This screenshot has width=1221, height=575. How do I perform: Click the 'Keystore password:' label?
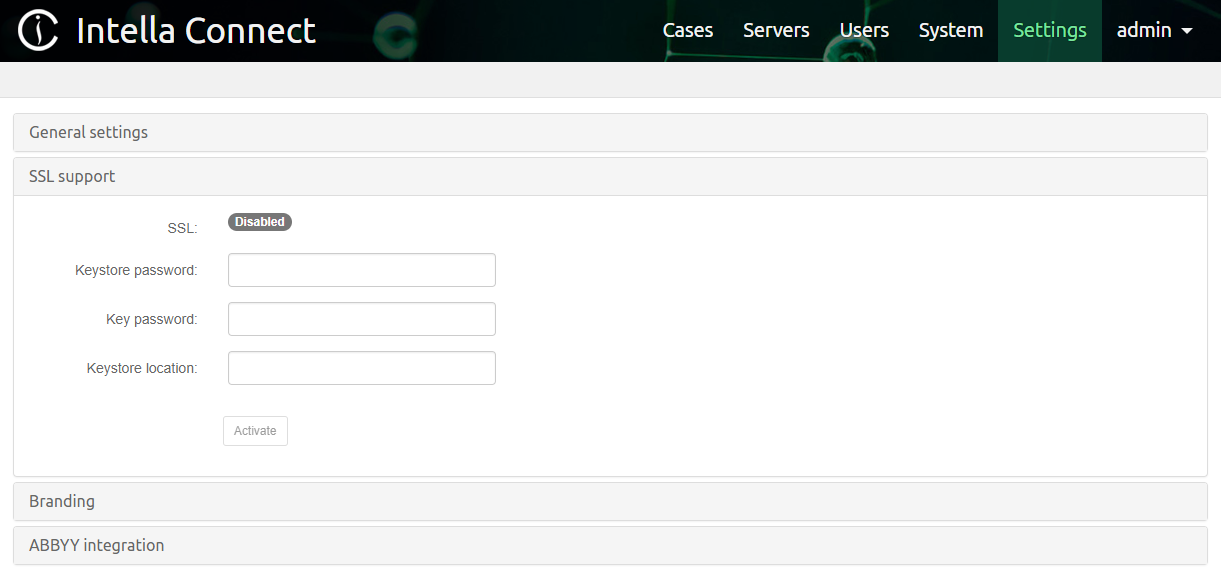pyautogui.click(x=136, y=270)
